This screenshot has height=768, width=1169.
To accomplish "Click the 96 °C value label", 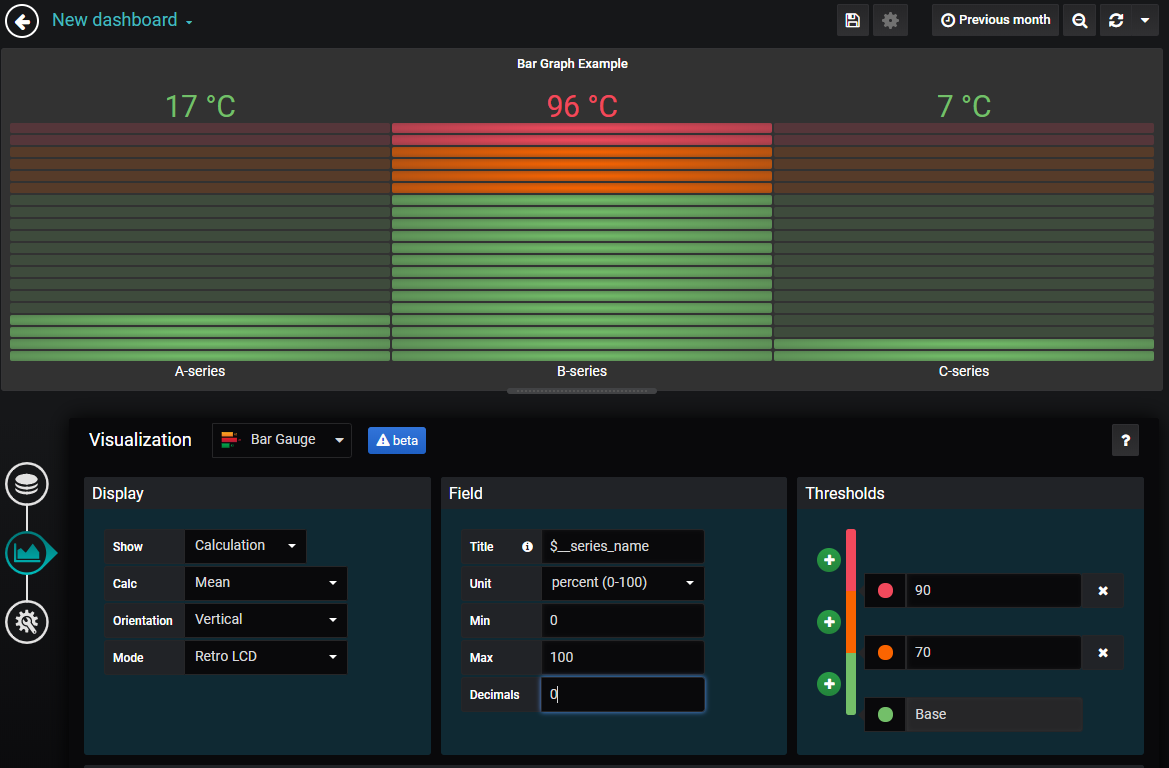I will coord(582,106).
